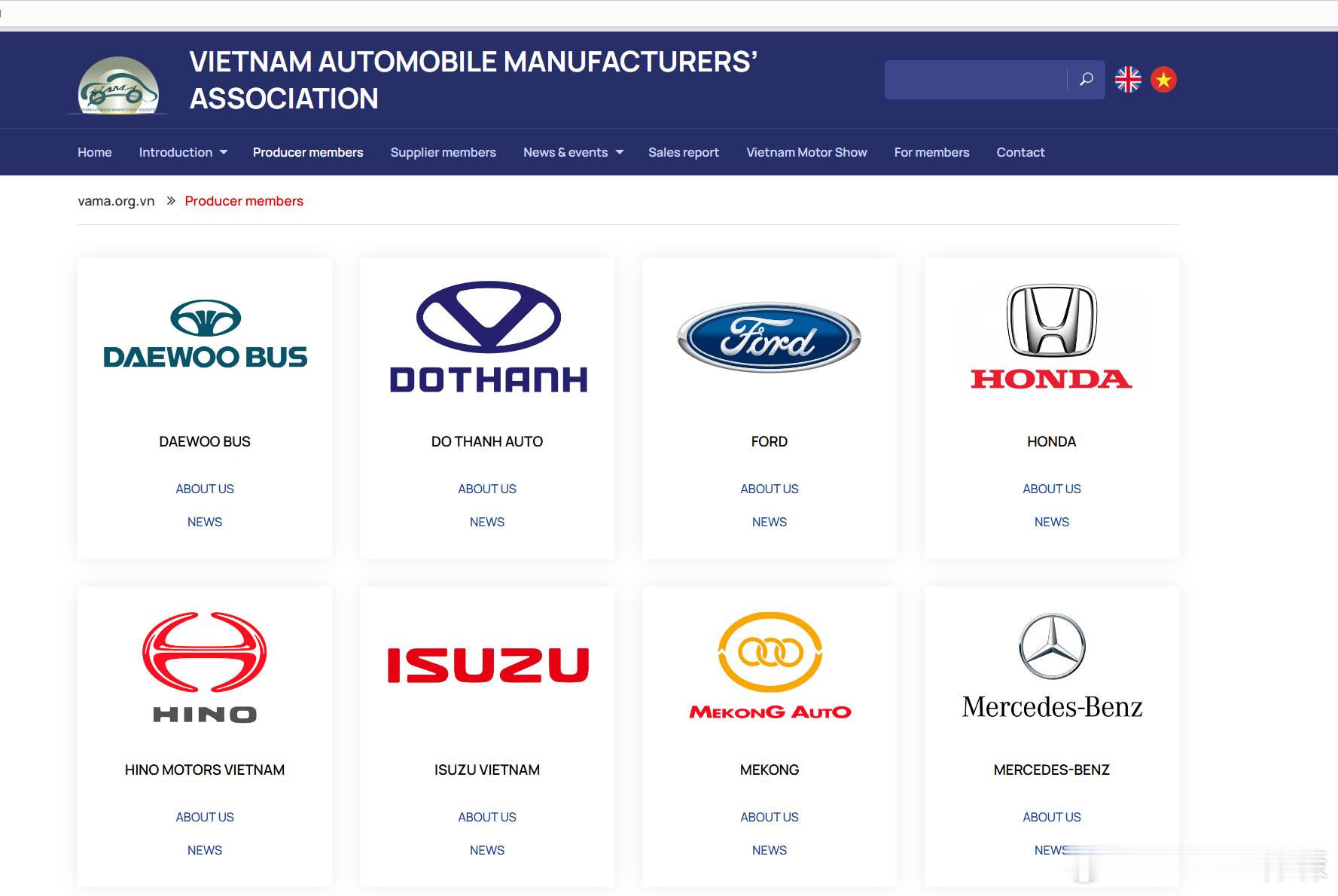1338x896 pixels.
Task: Click the vama.org.vn breadcrumb link
Action: coord(116,201)
